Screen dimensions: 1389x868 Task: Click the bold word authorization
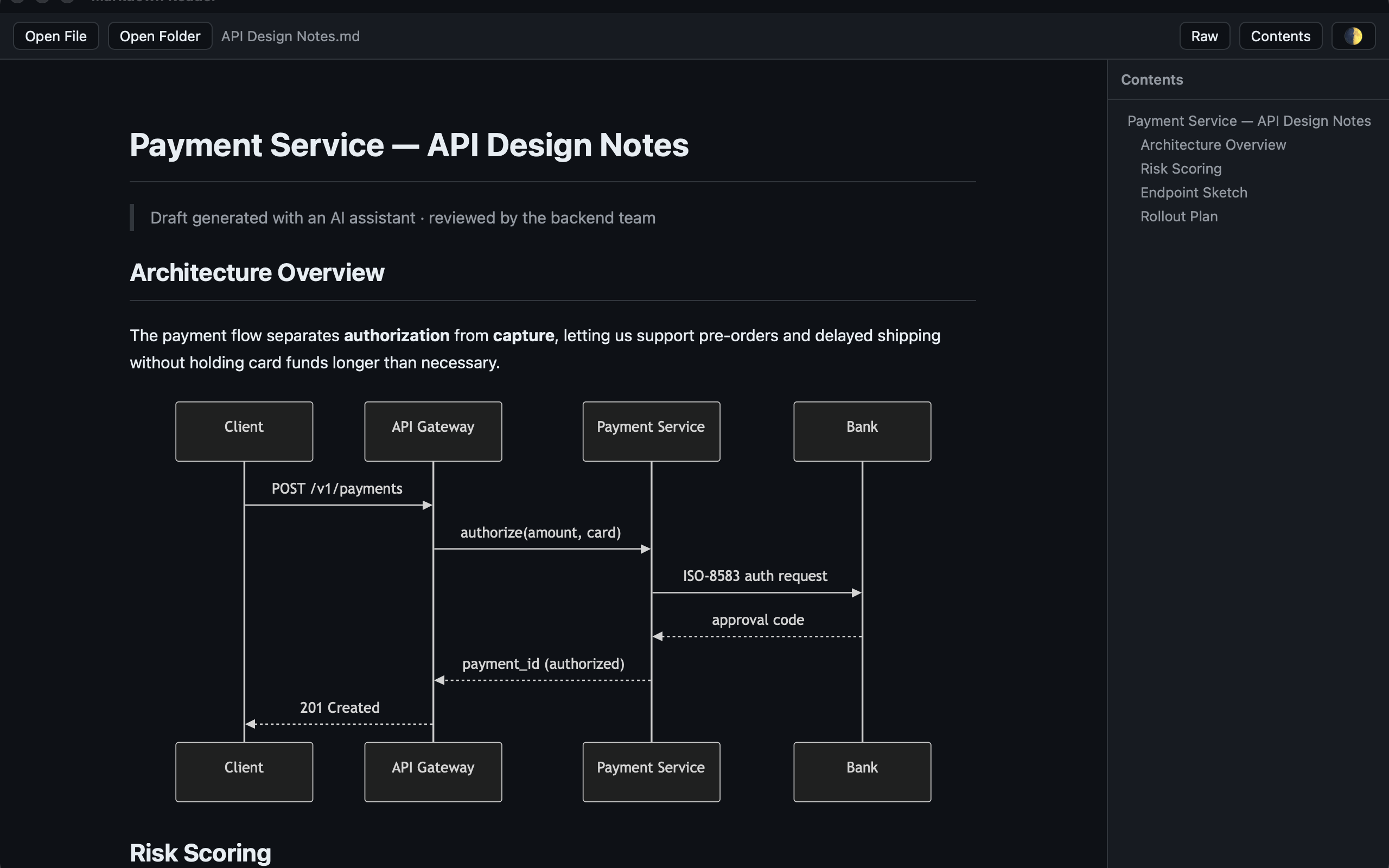(397, 335)
